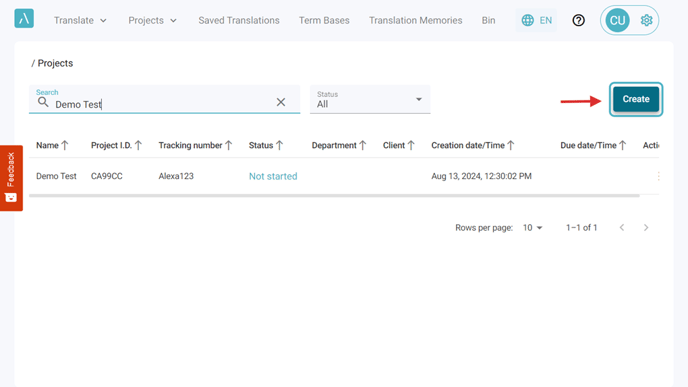Clear the search field with X
Image resolution: width=688 pixels, height=387 pixels.
click(x=281, y=102)
